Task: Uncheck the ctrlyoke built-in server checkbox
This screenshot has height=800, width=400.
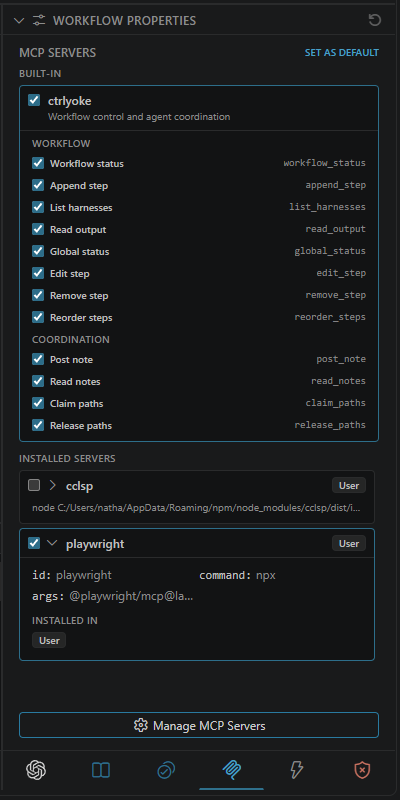Action: coord(34,101)
